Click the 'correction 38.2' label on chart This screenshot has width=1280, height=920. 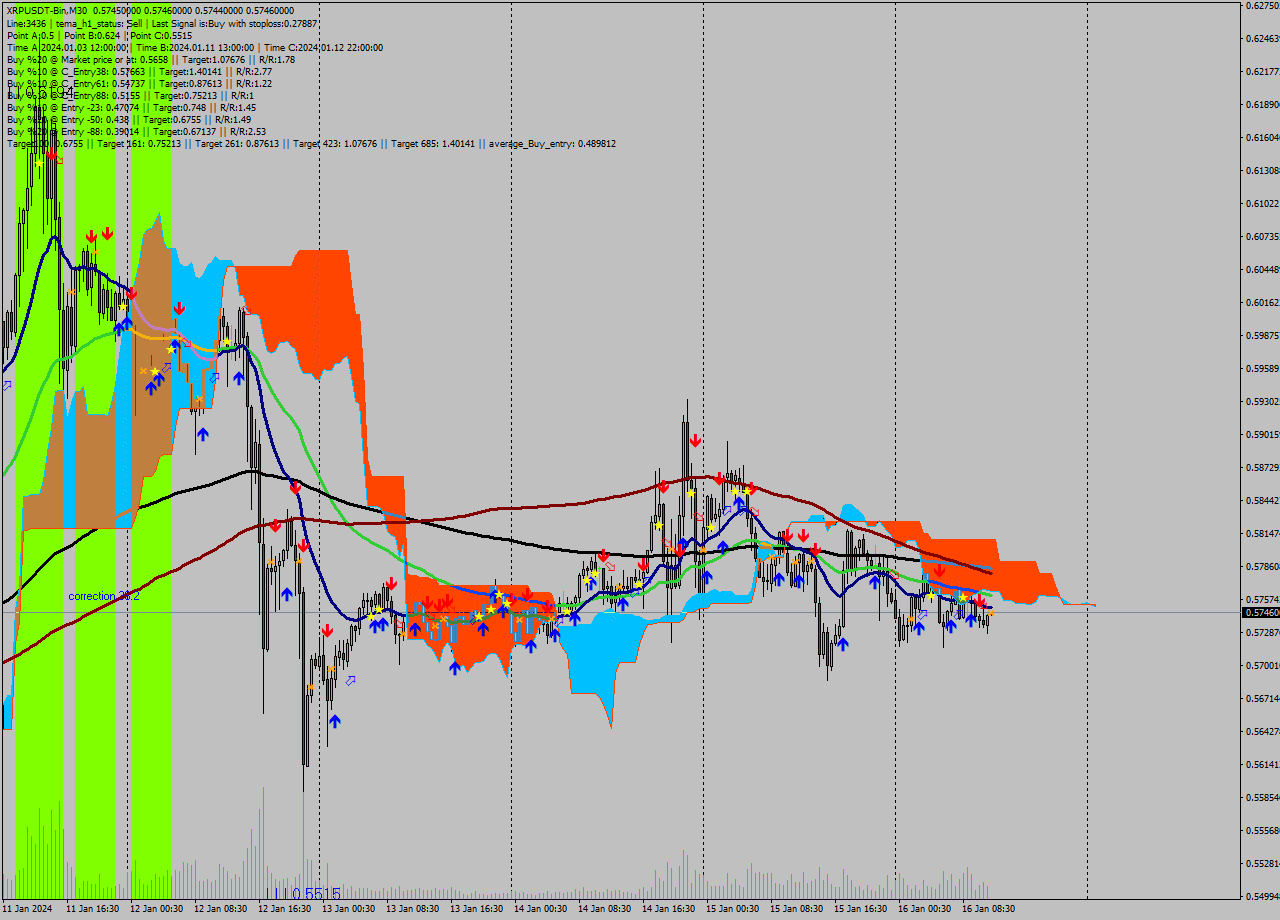coord(104,596)
